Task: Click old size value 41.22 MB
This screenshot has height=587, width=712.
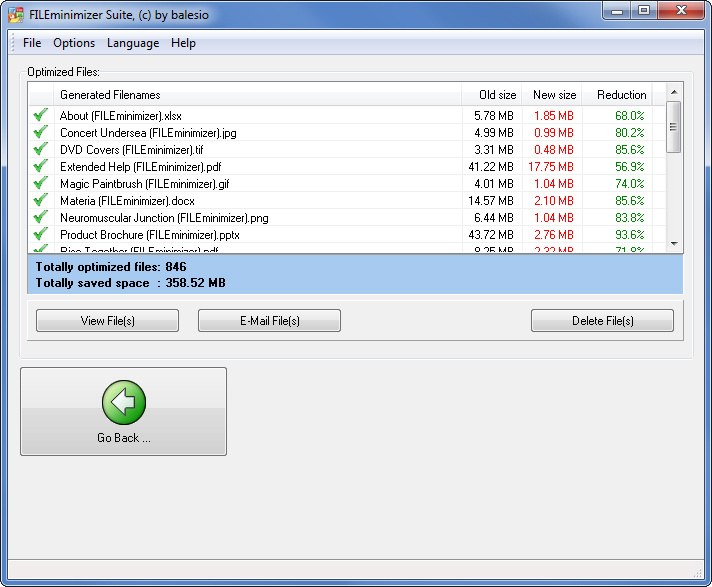Action: pos(491,167)
